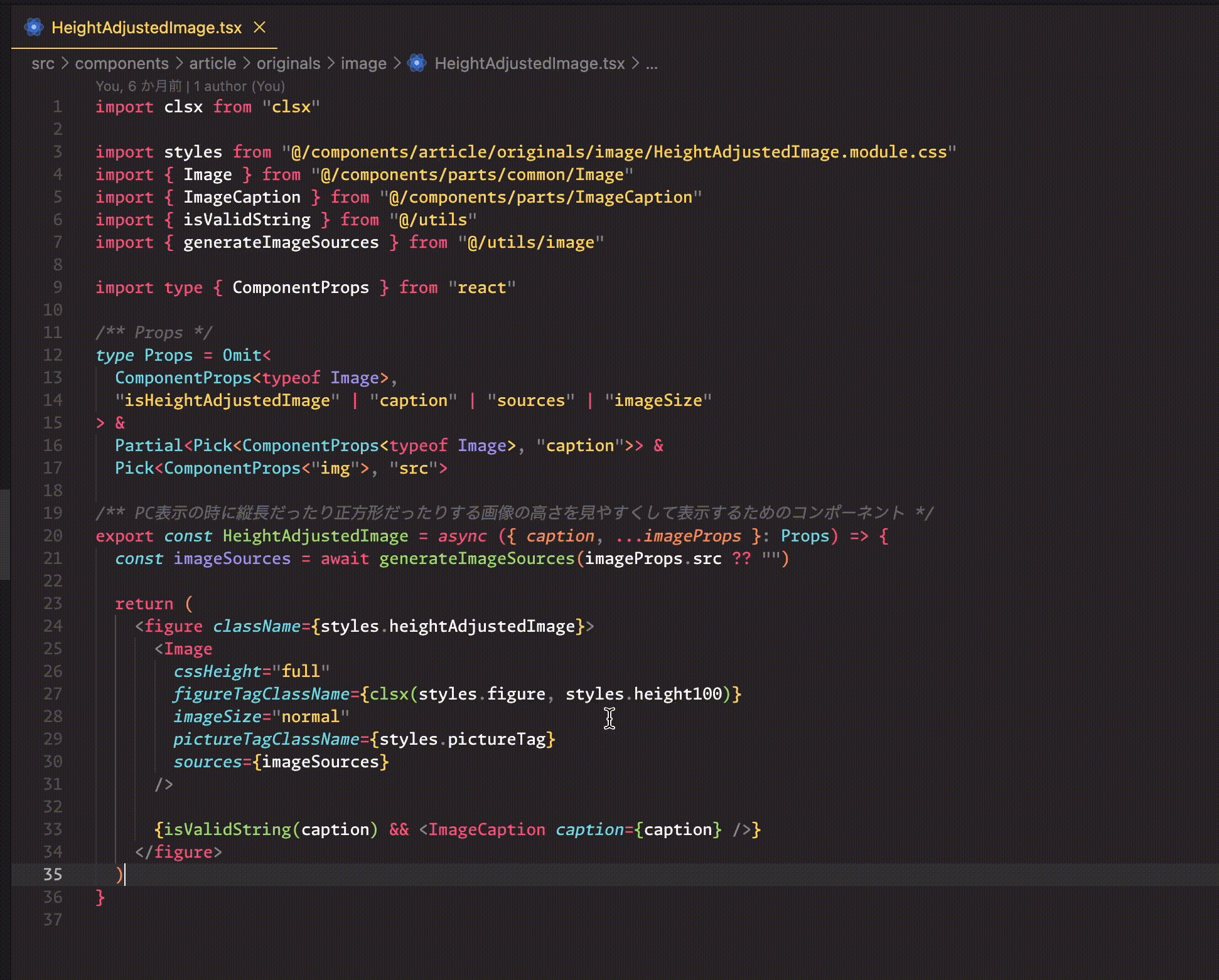This screenshot has height=980, width=1219.
Task: Click the breadcrumb ellipsis symbol item
Action: (x=652, y=63)
